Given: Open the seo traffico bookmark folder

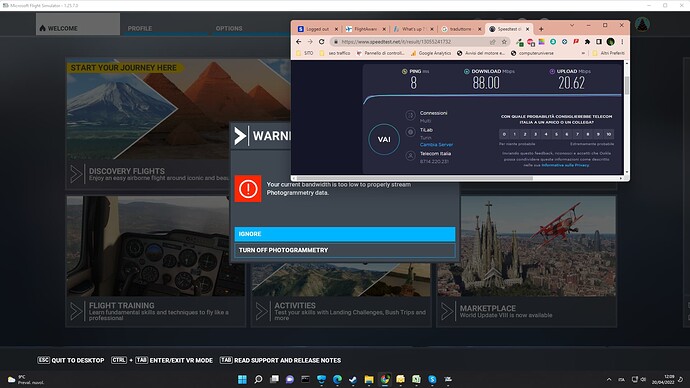Looking at the screenshot, I should point(335,53).
